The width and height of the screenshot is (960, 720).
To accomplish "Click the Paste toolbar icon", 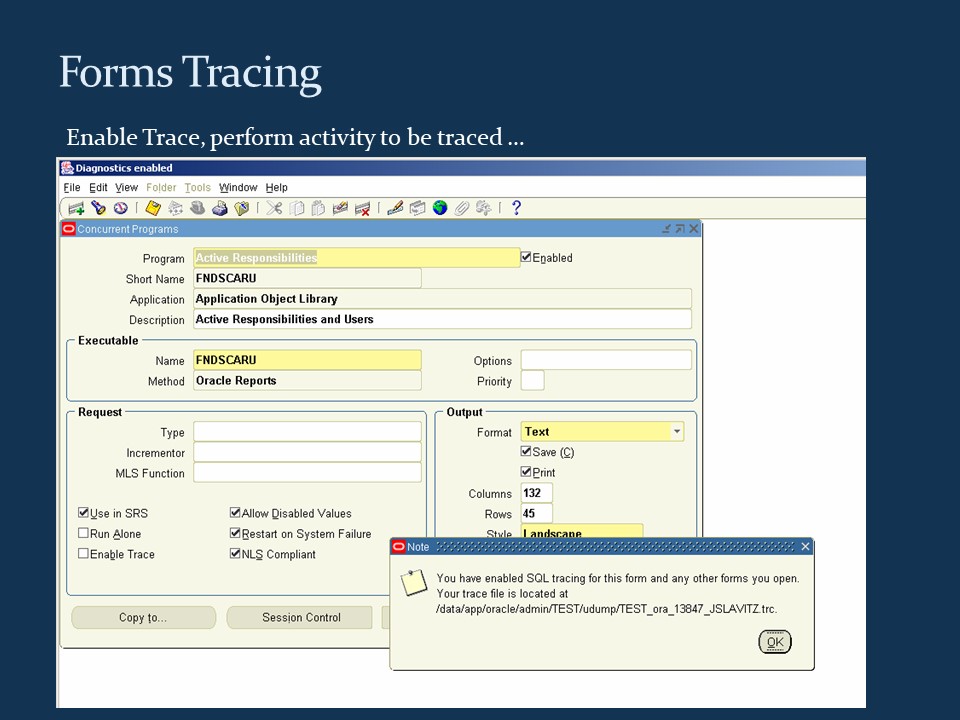I will tap(318, 207).
